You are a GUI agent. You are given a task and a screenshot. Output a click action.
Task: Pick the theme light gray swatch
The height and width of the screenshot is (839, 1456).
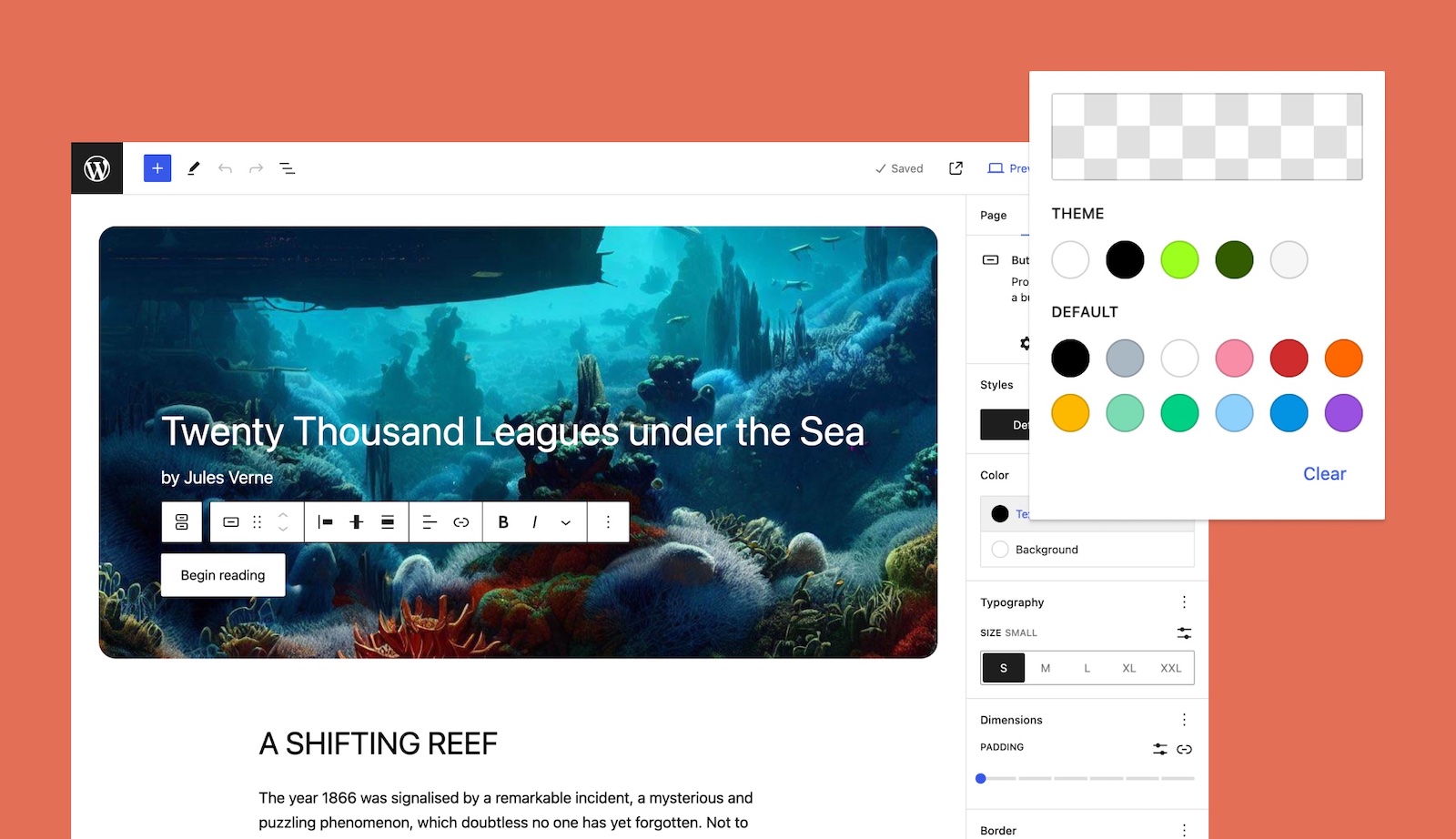(1289, 260)
